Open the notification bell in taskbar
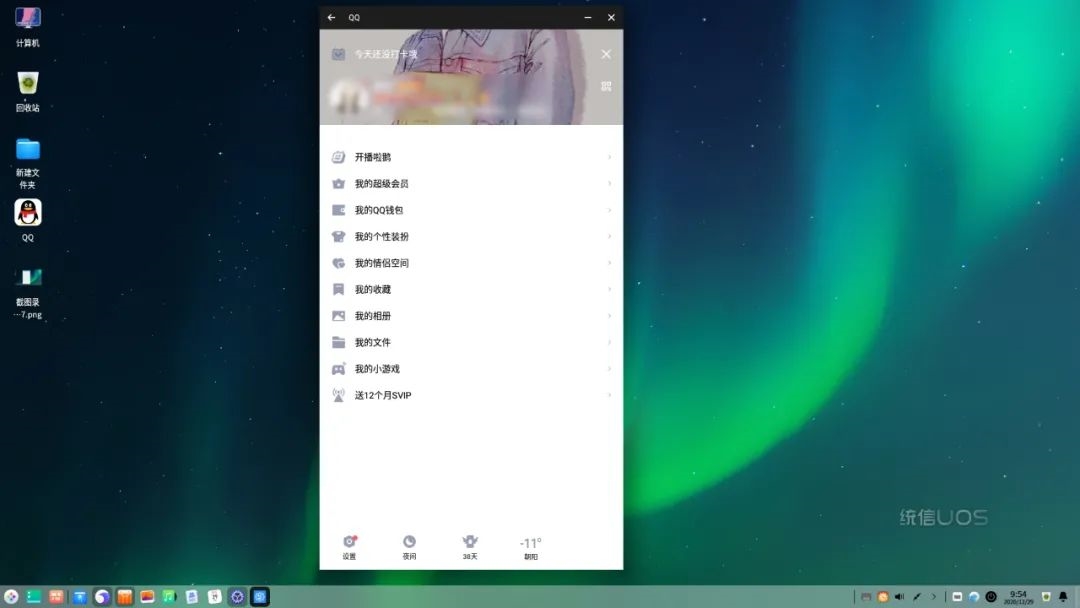 coord(1063,596)
